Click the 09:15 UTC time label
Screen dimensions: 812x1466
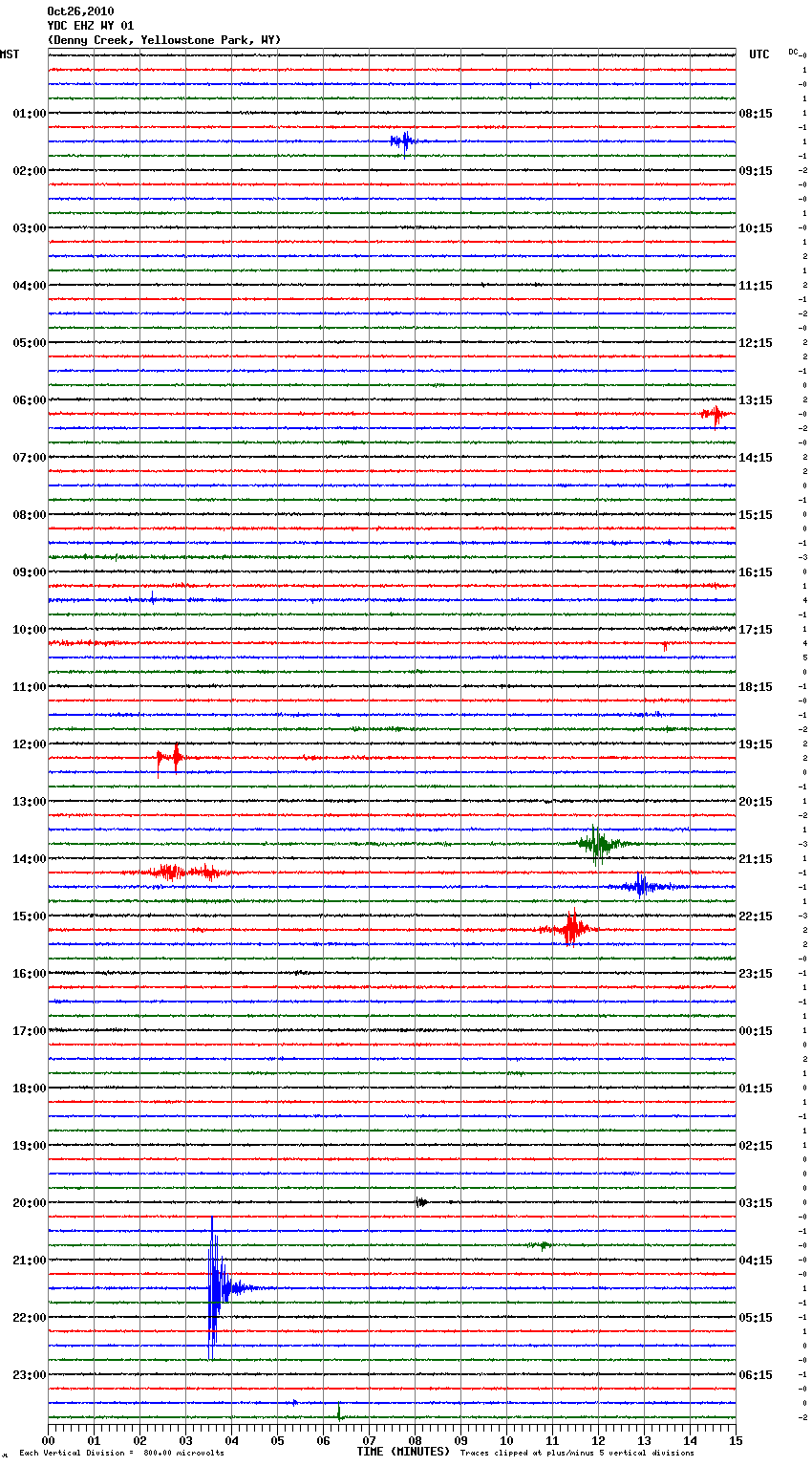(756, 171)
